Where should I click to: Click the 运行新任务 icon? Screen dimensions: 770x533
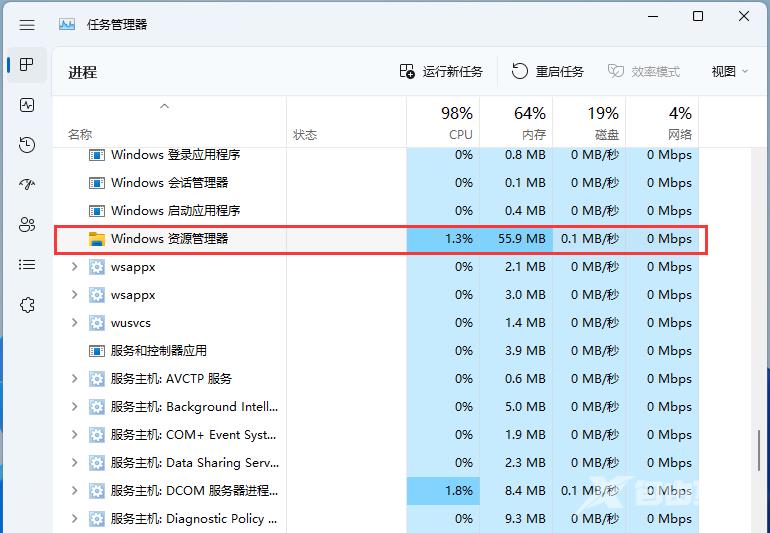click(x=407, y=72)
